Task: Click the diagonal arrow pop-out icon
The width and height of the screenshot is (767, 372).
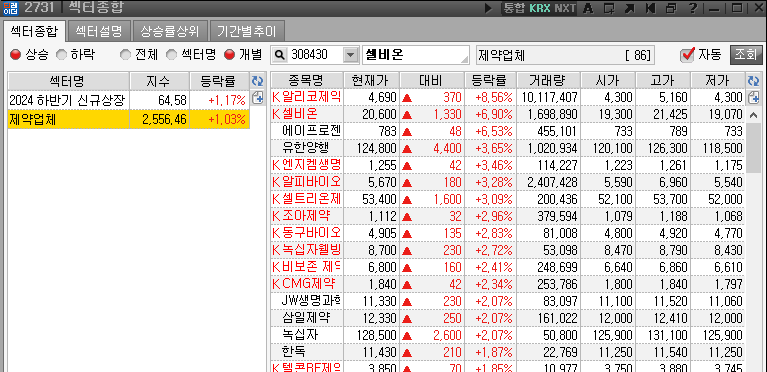Action: click(x=630, y=8)
